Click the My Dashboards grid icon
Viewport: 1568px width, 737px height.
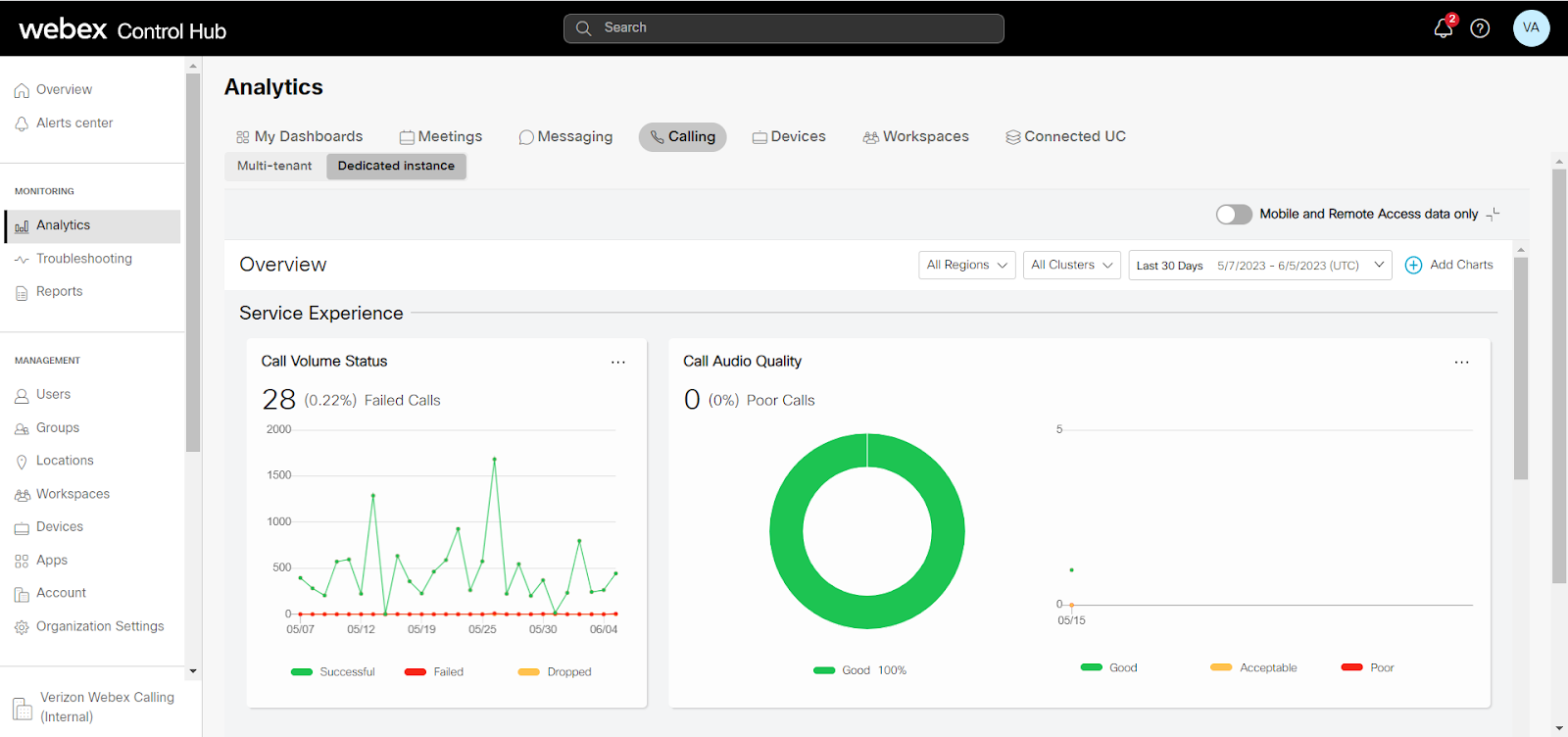point(243,137)
